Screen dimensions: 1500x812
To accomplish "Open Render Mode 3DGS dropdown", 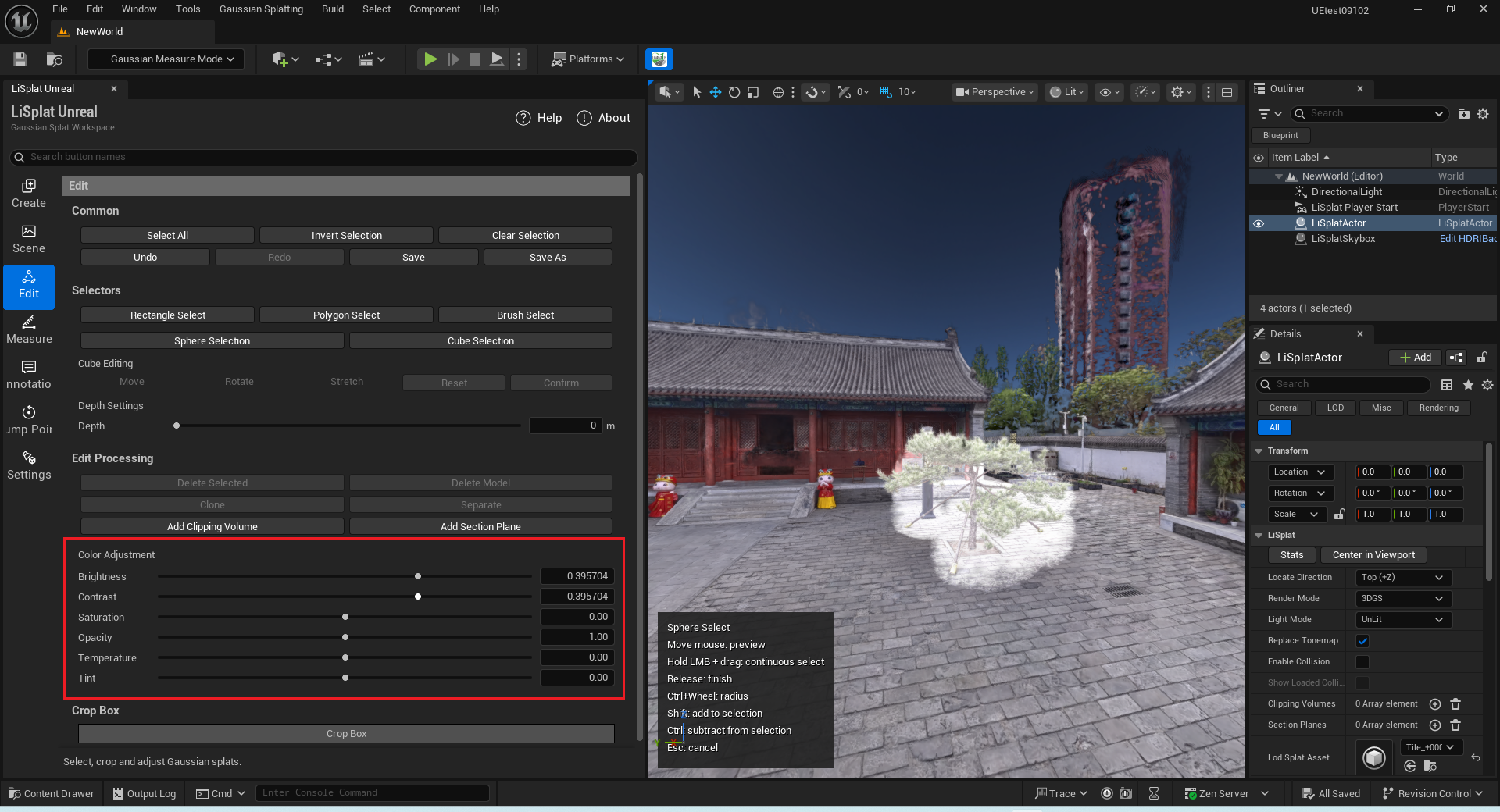I will (x=1404, y=599).
